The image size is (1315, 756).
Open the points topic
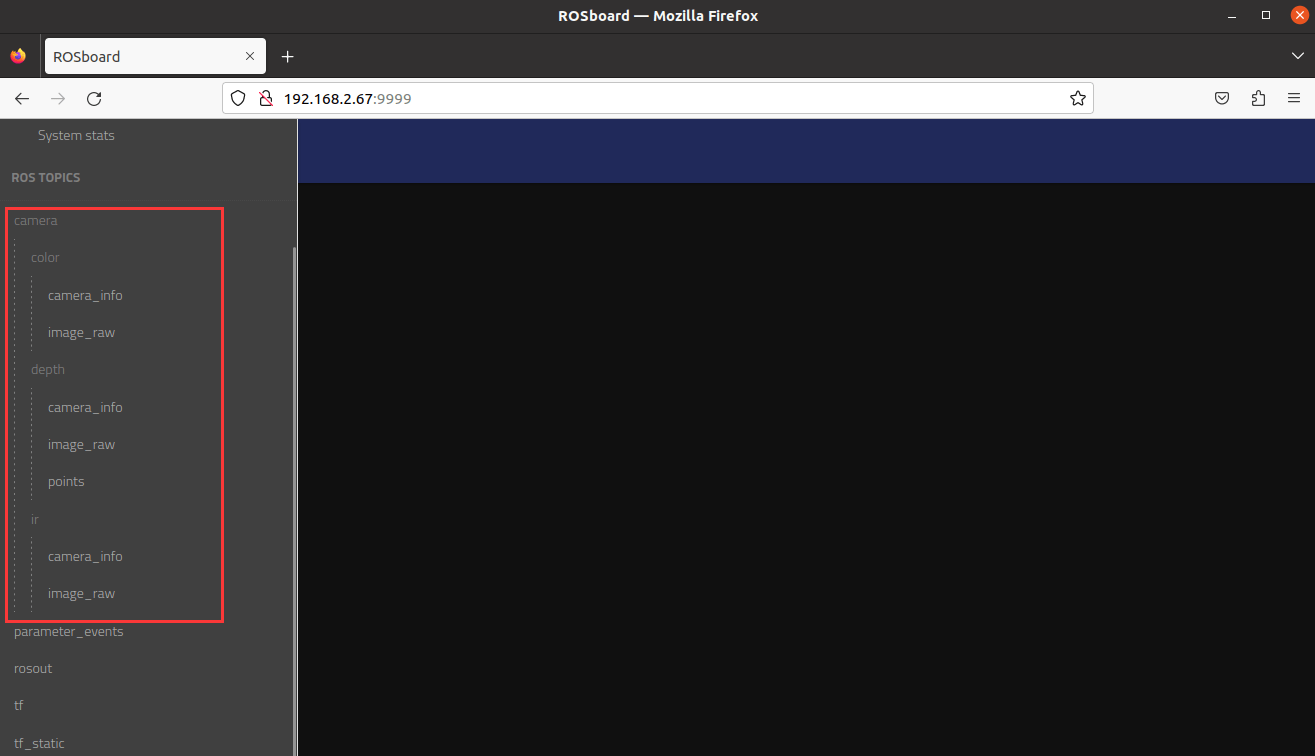click(x=66, y=482)
